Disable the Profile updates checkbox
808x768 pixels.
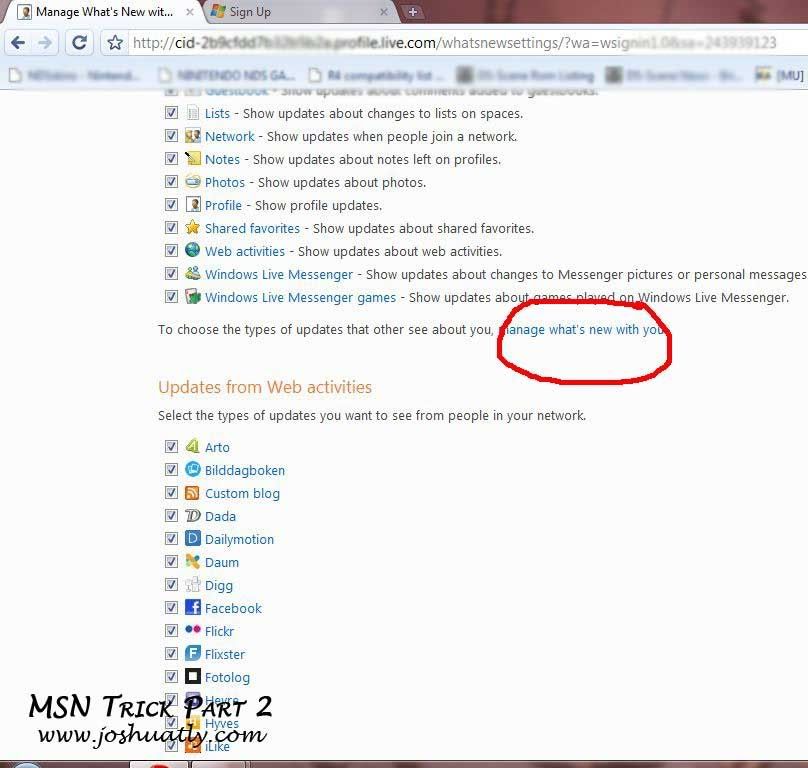(x=171, y=205)
